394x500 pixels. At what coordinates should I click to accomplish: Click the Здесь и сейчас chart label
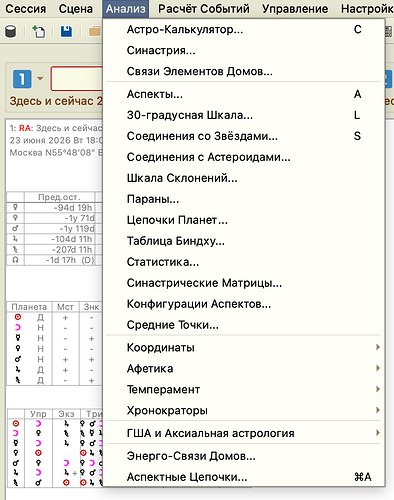click(56, 101)
